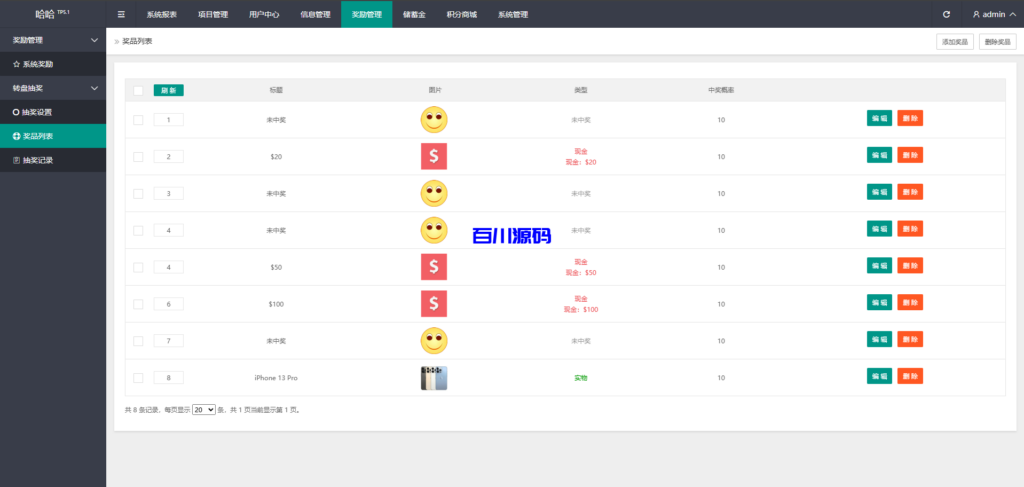Check the checkbox for the $100 prize row

pos(138,304)
